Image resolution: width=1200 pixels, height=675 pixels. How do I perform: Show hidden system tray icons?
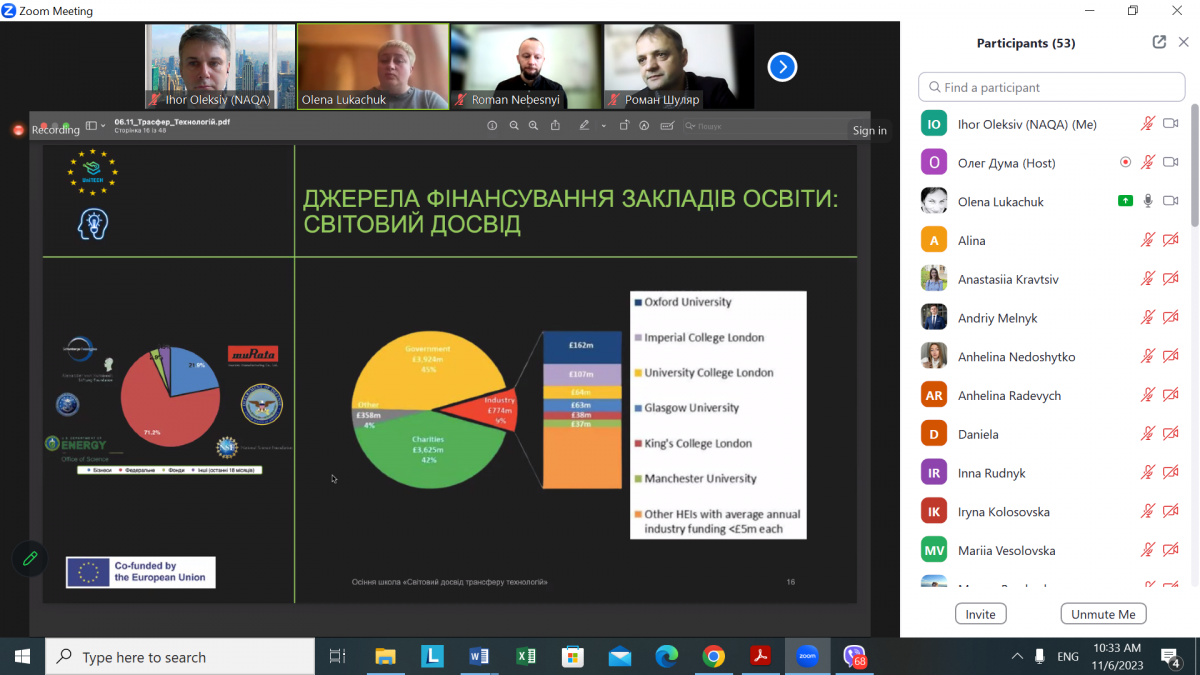click(1017, 657)
